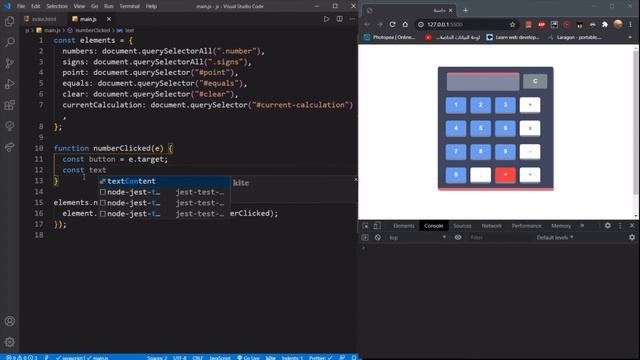The height and width of the screenshot is (360, 640).
Task: Open the Explorer view in the activity bar
Action: tap(9, 21)
